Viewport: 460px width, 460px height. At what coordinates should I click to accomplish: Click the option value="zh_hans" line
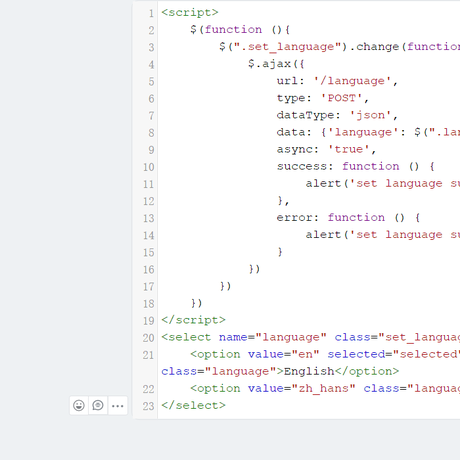tap(325, 389)
